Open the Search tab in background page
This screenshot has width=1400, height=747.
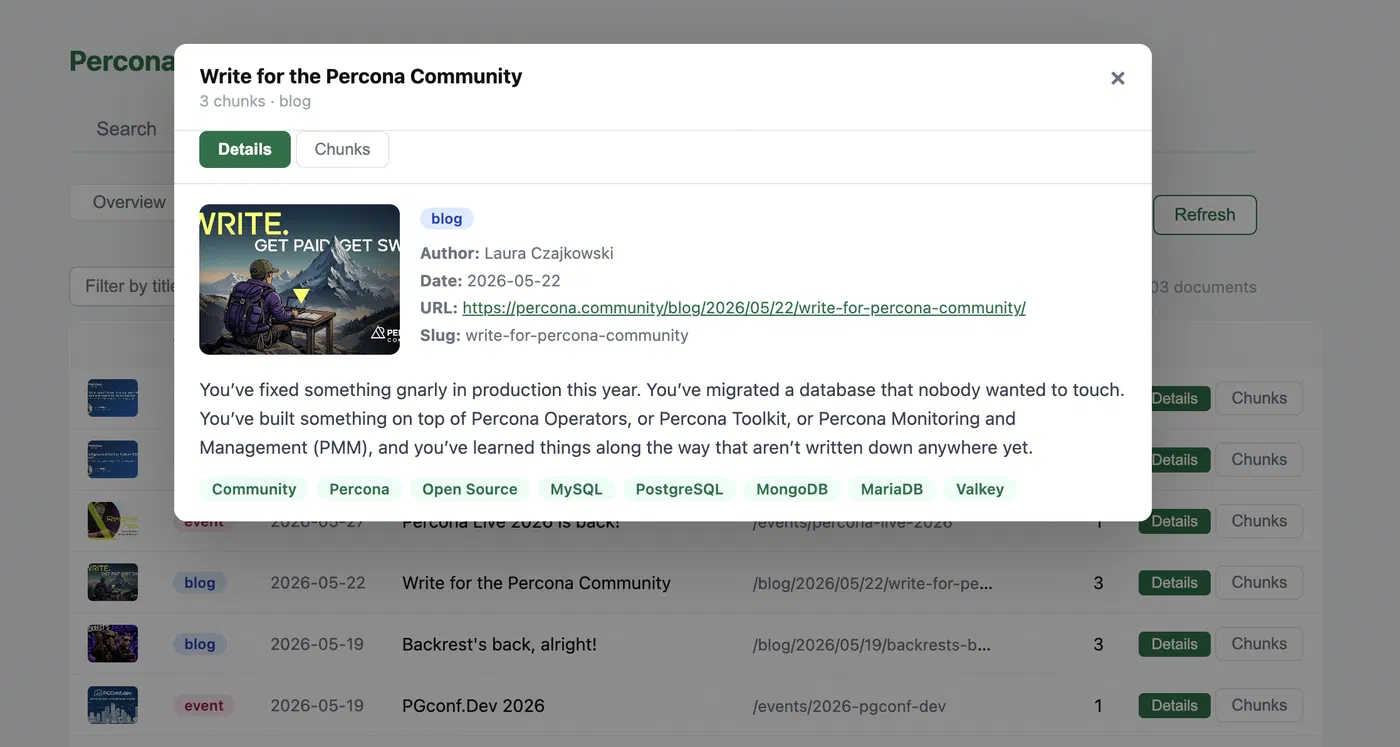coord(126,129)
